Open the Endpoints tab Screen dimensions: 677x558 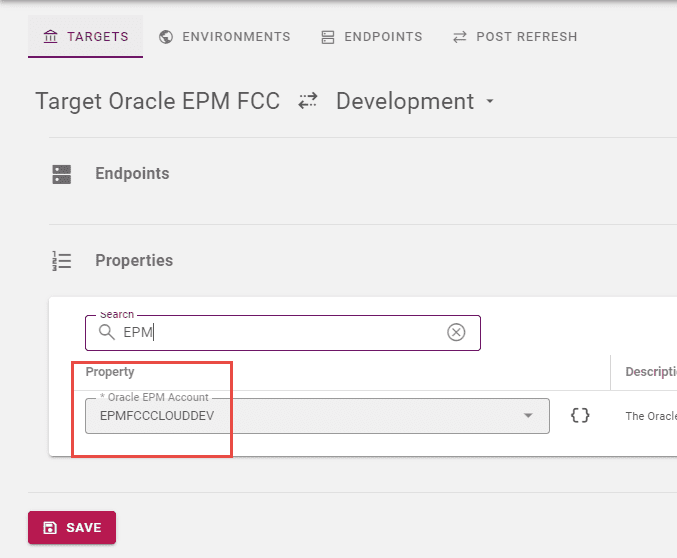[x=372, y=37]
